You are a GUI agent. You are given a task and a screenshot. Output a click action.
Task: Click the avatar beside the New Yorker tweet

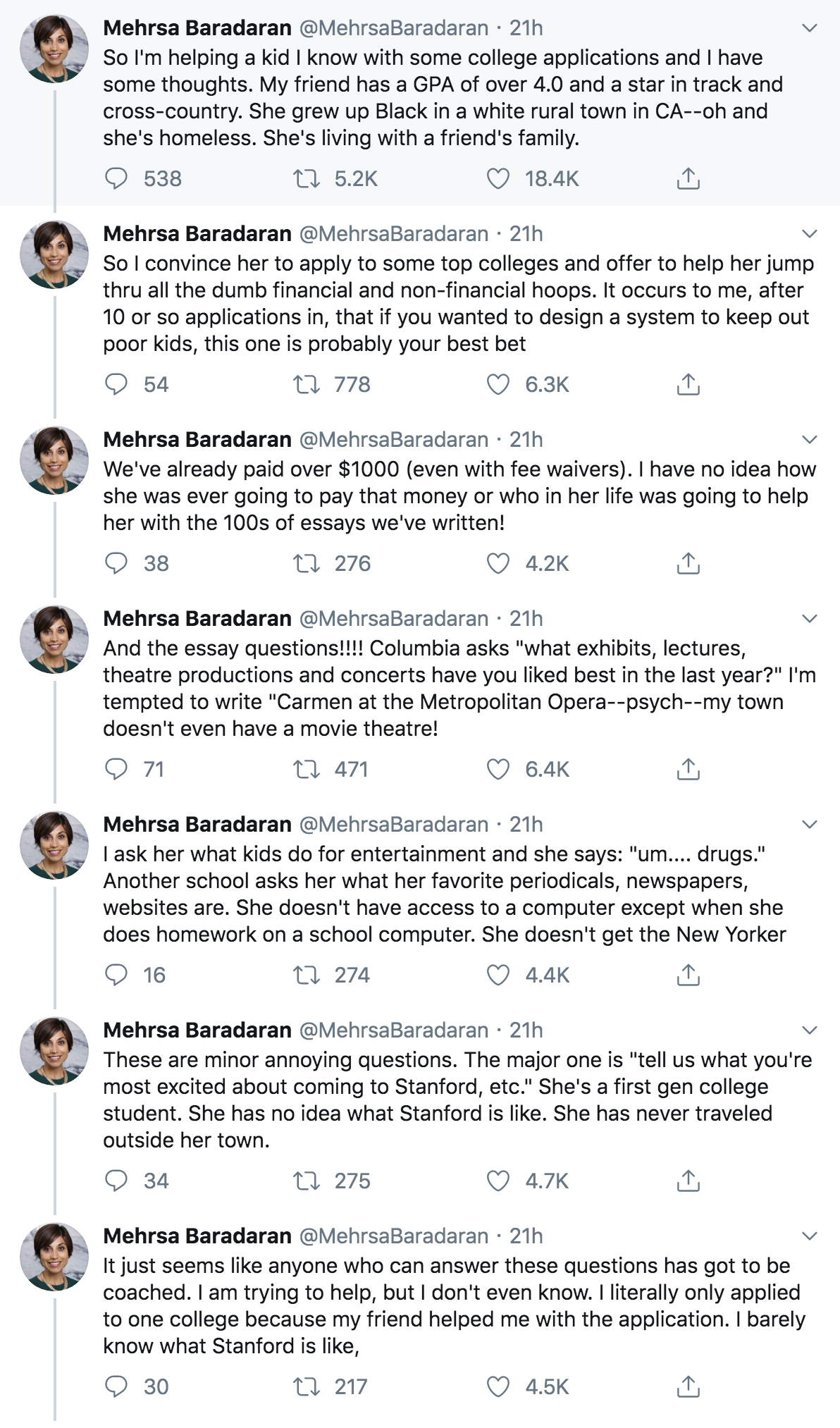click(x=54, y=844)
